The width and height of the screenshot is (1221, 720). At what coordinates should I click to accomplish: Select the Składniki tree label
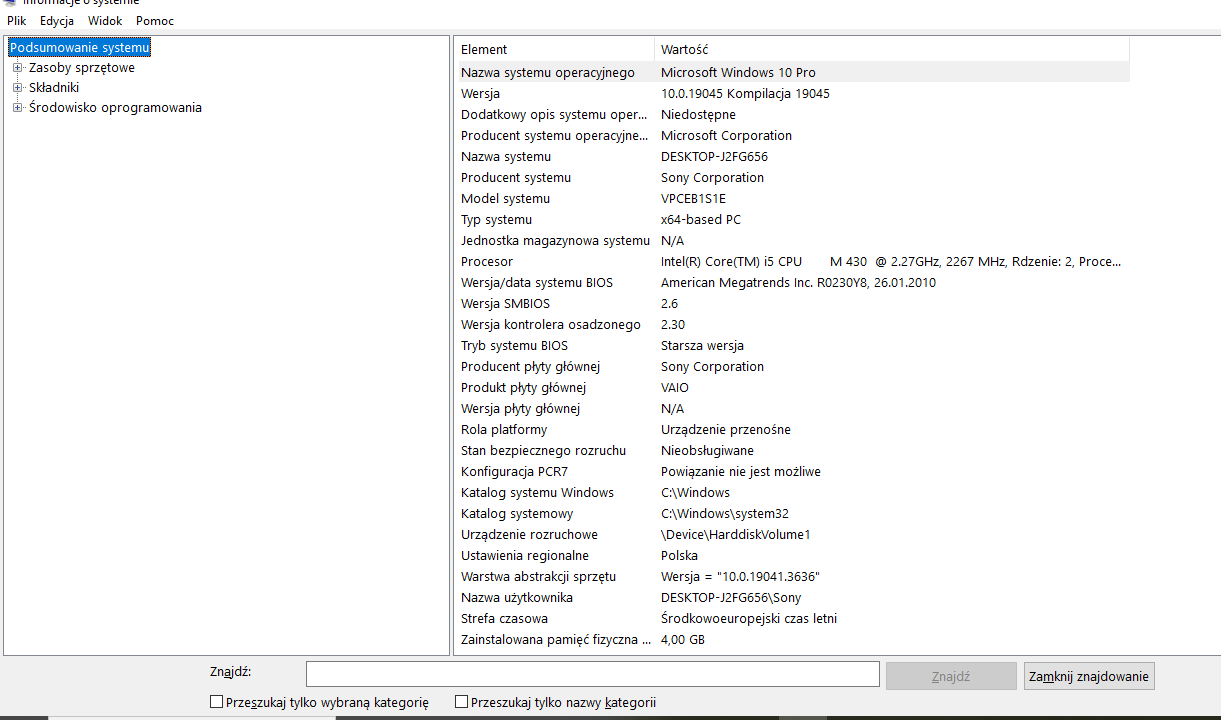(54, 88)
